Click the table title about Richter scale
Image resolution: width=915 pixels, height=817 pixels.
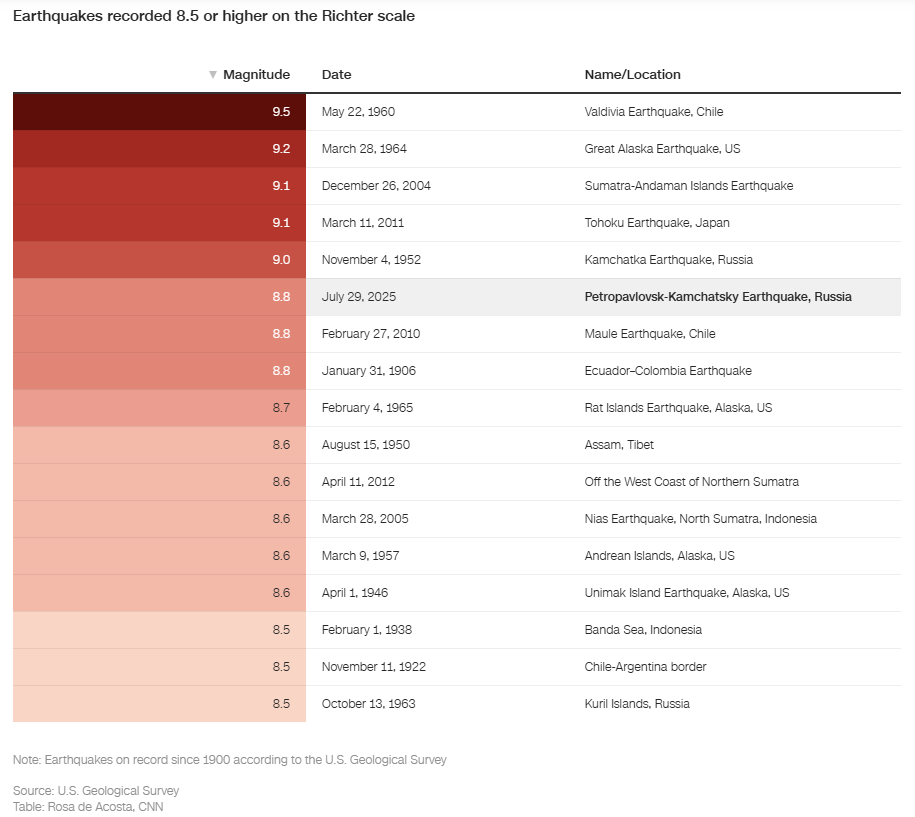coord(213,16)
